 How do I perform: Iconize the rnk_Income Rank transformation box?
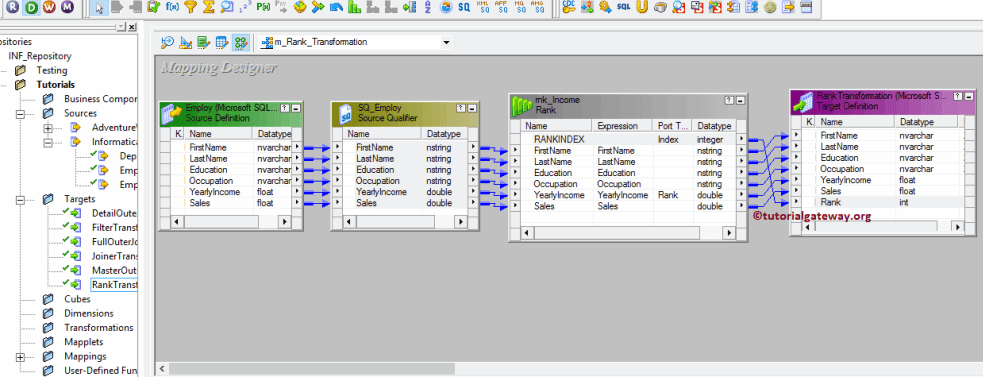[x=740, y=100]
